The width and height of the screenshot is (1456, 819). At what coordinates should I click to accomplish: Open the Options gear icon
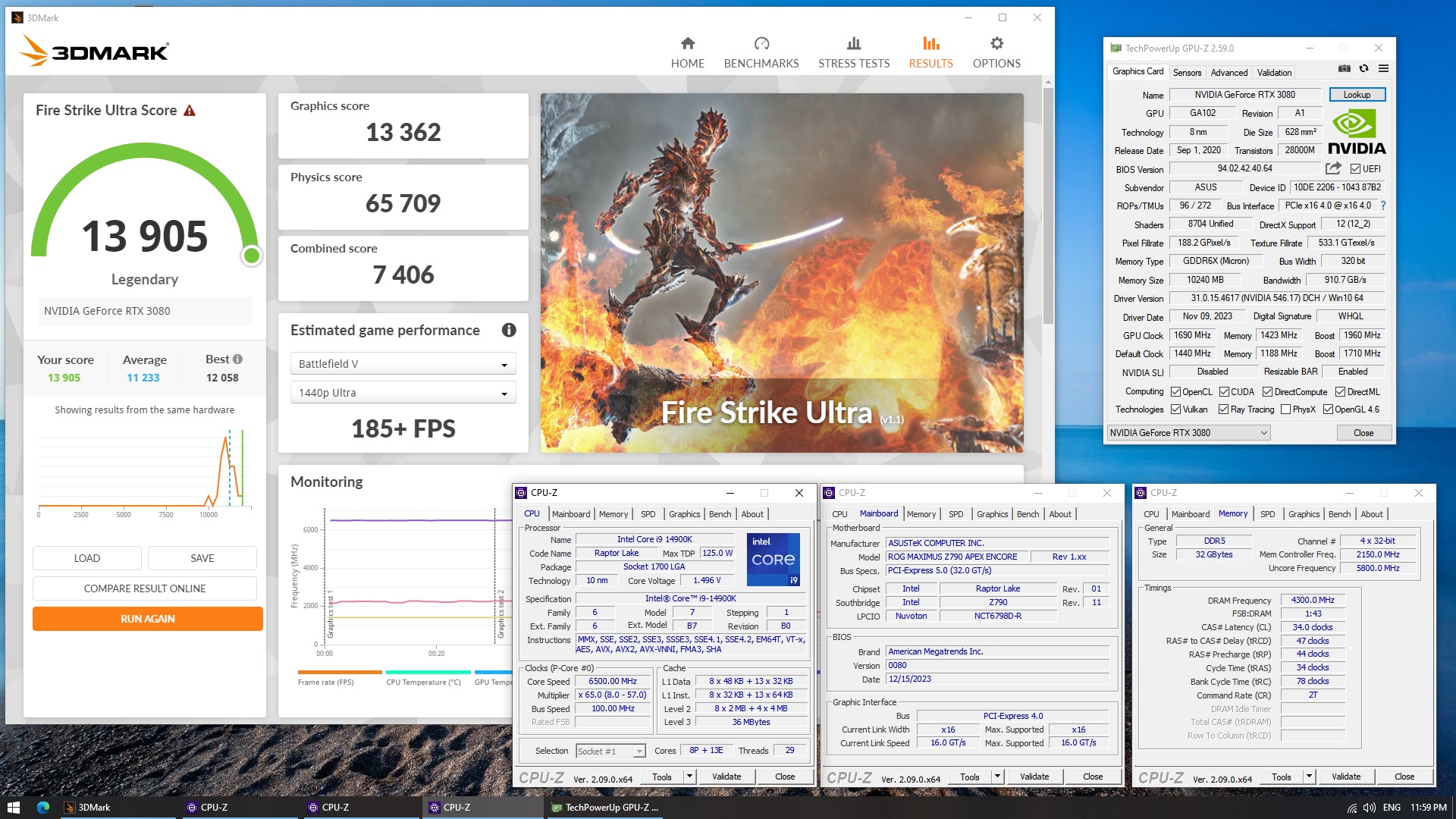tap(996, 43)
